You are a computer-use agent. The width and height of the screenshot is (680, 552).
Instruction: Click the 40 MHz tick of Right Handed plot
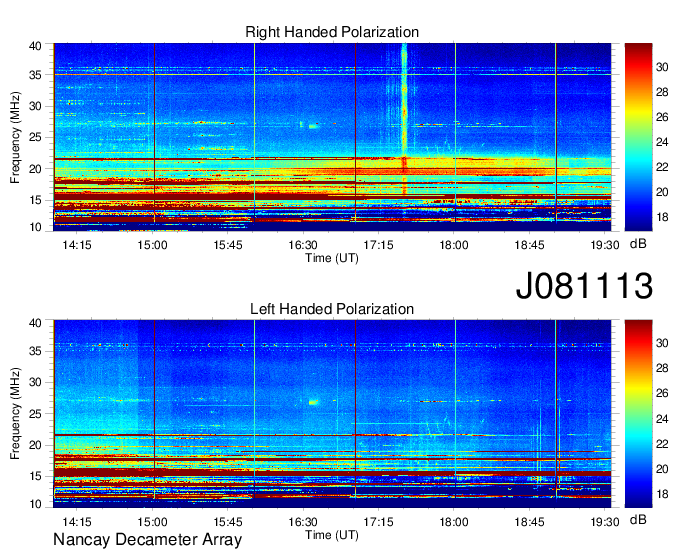[35, 46]
